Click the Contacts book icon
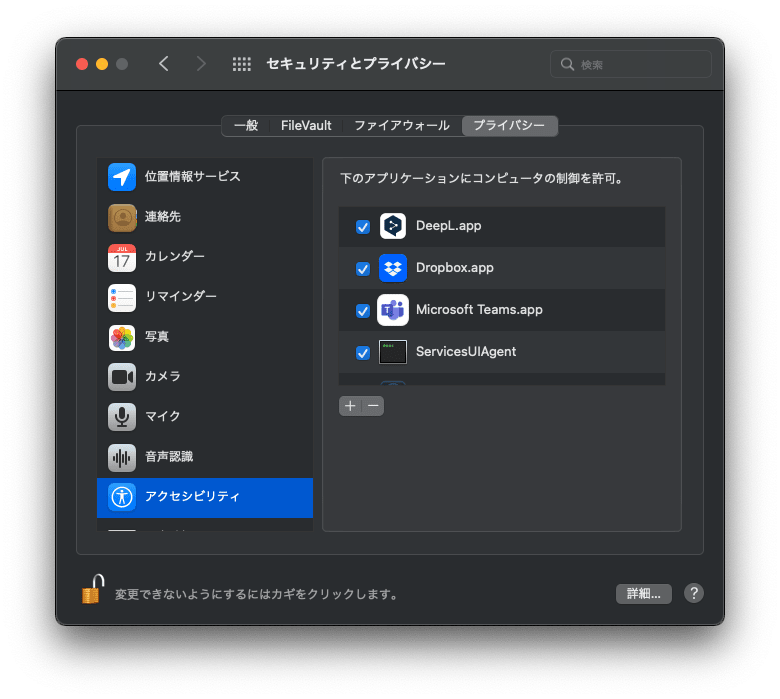780x699 pixels. [x=122, y=217]
